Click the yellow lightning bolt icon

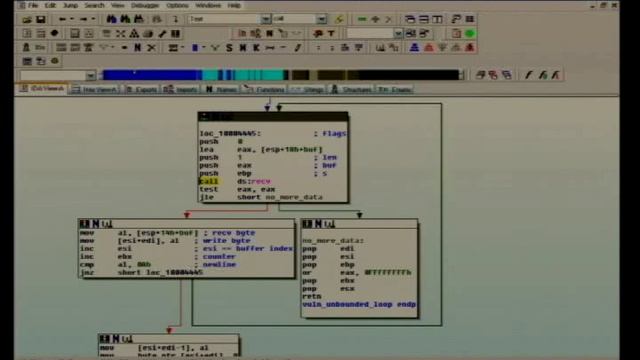(338, 19)
